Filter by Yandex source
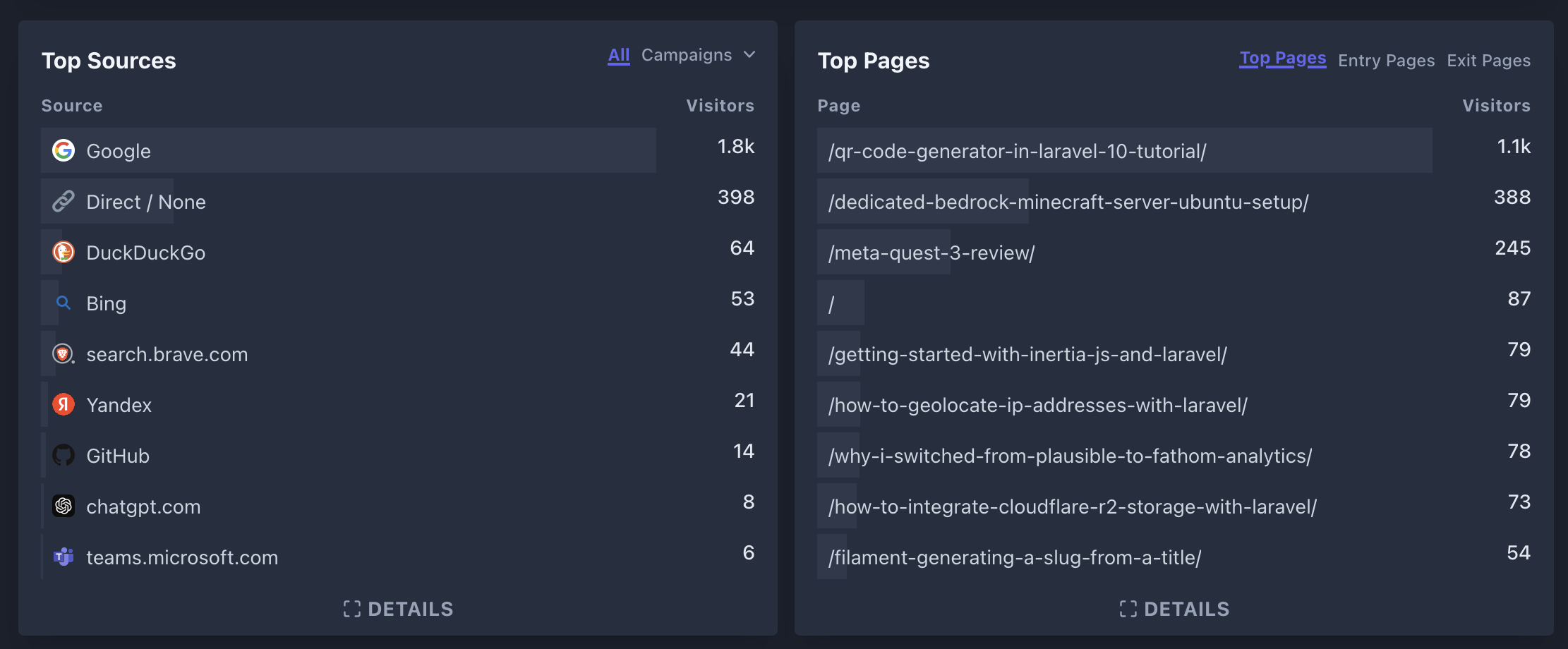 coord(119,405)
